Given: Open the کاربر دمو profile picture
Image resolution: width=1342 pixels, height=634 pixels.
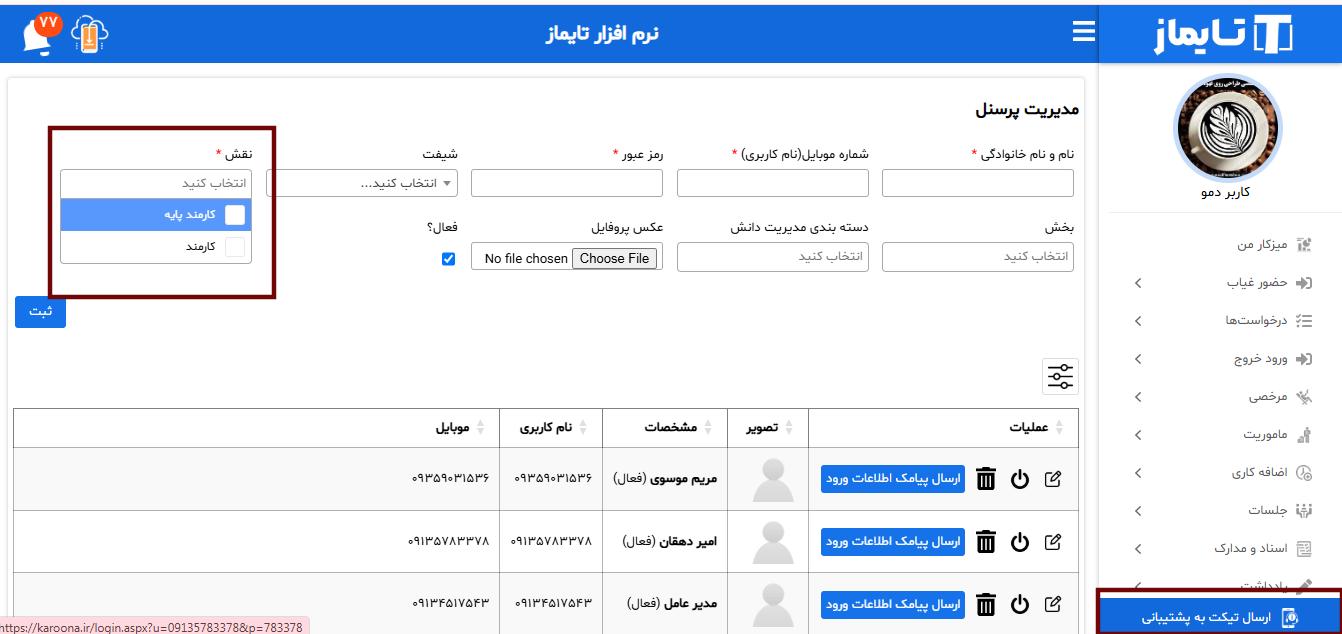Looking at the screenshot, I should (x=1226, y=129).
